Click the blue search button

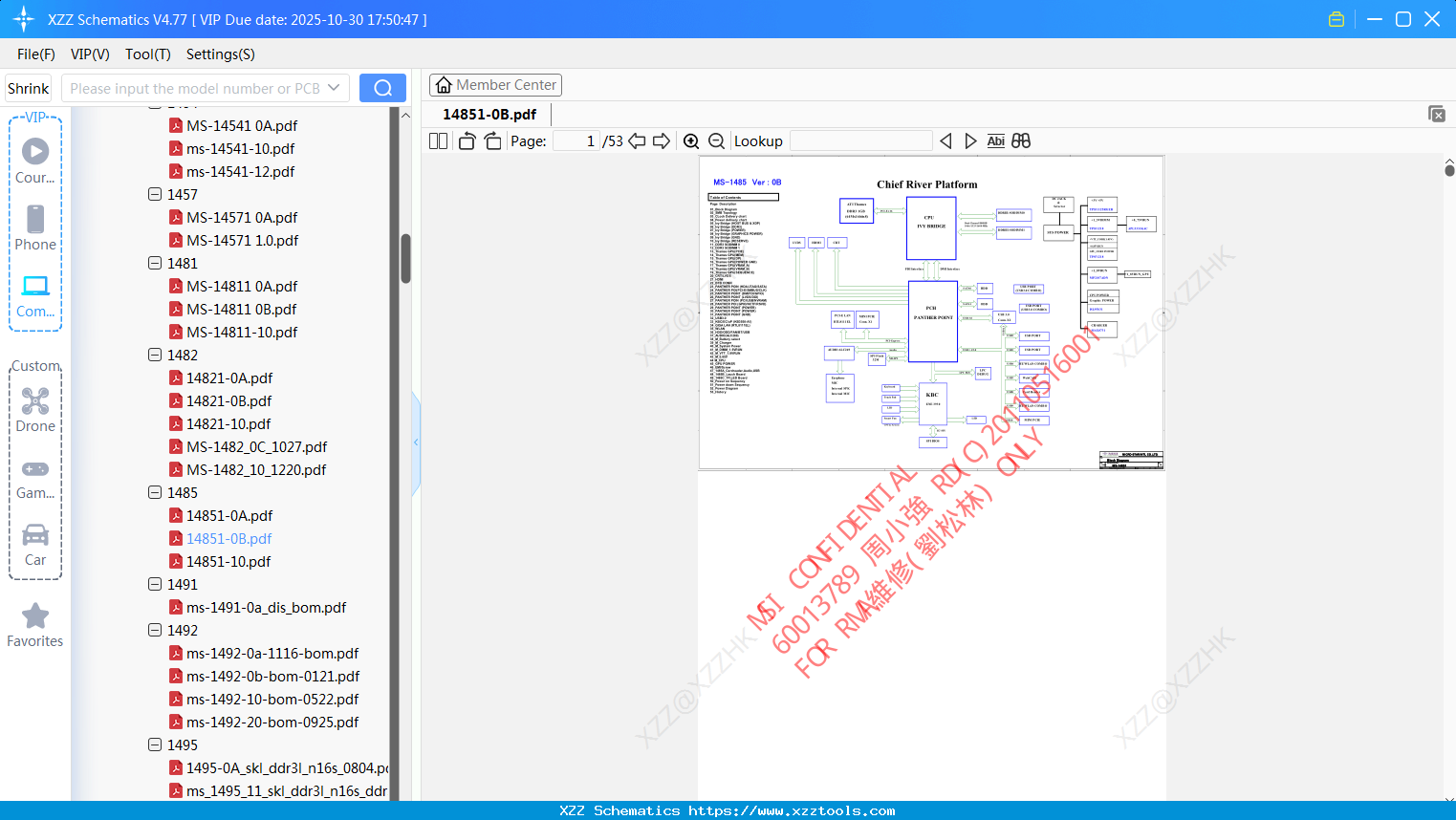(x=382, y=88)
